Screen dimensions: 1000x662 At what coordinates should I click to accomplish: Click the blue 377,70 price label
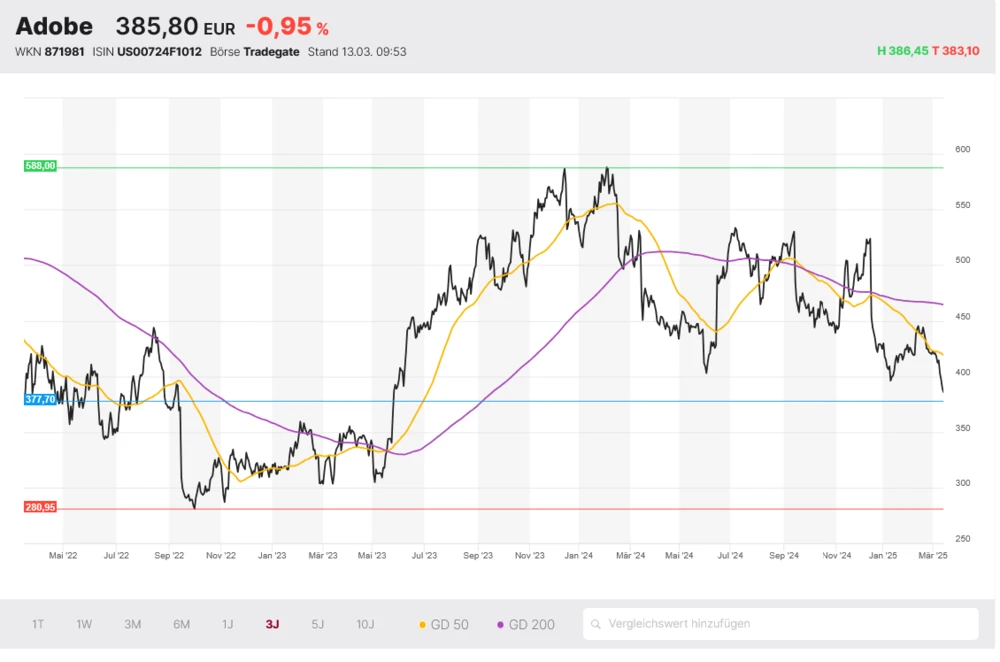coord(40,398)
